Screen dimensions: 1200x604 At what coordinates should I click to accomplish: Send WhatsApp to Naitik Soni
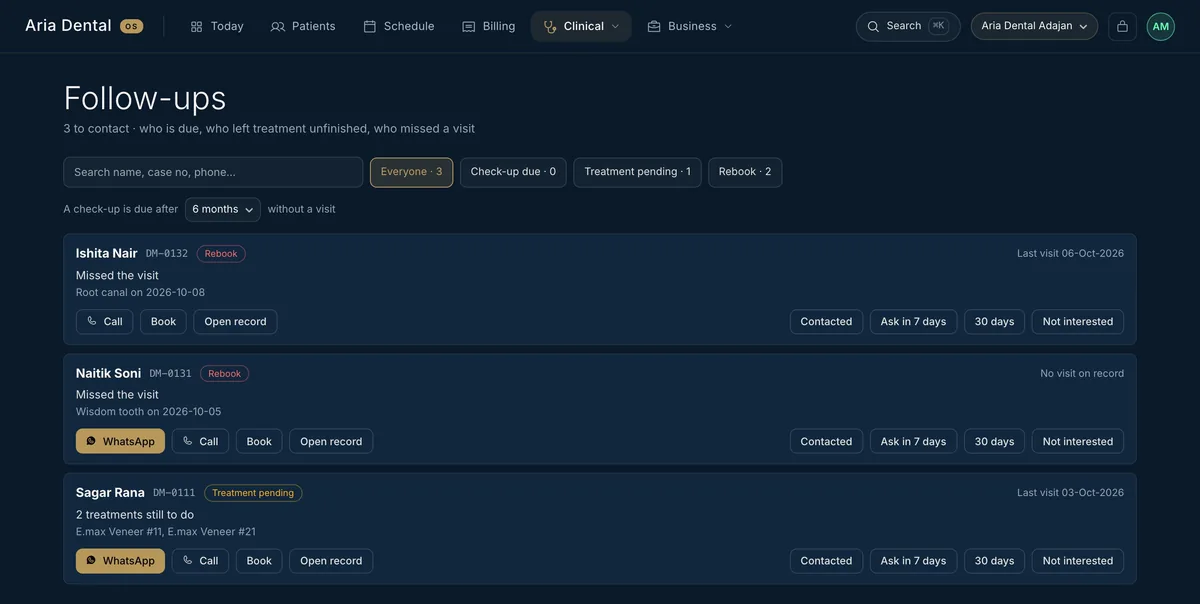point(120,441)
